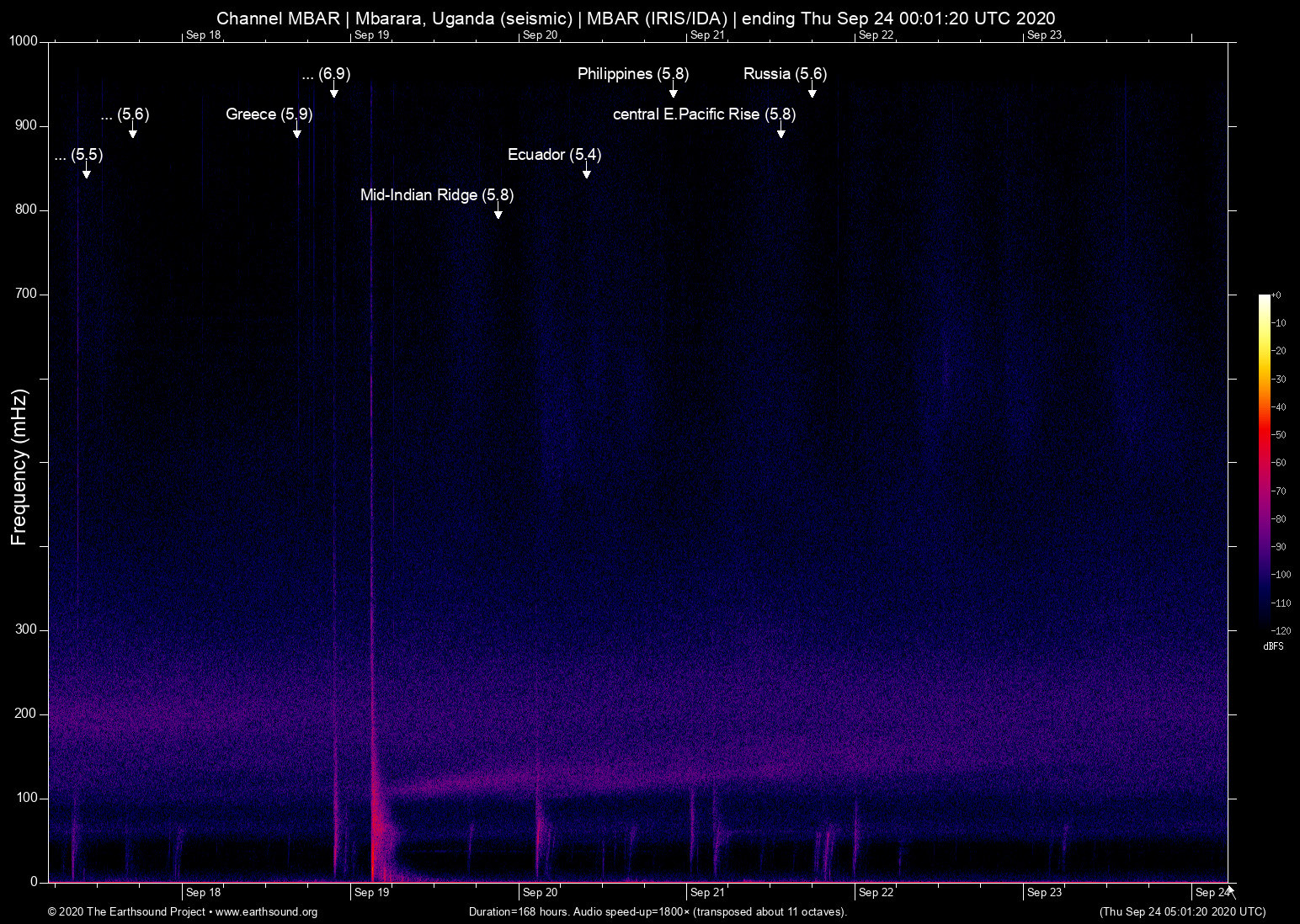Select the 'Sep 23' date on the bottom axis

point(1044,893)
